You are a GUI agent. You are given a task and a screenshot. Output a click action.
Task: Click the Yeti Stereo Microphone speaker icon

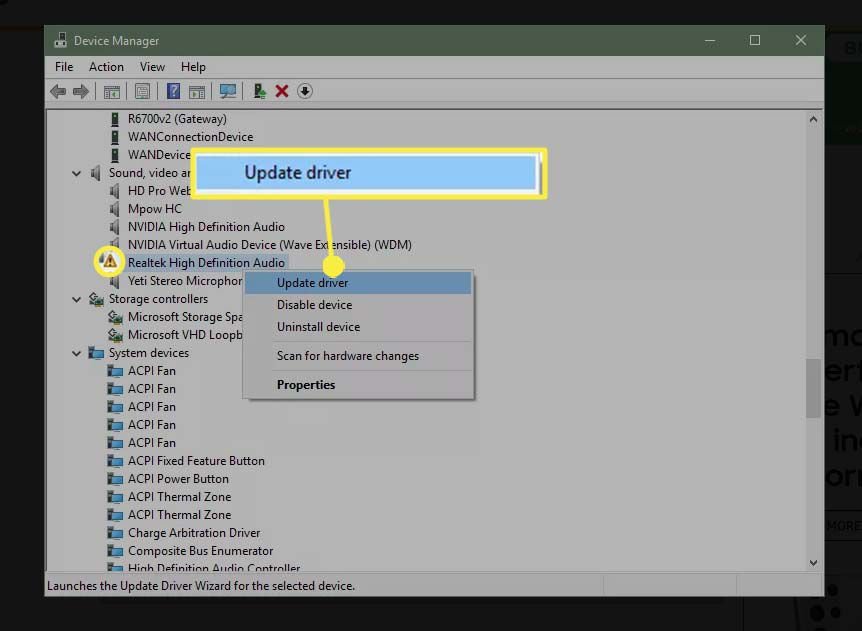pyautogui.click(x=114, y=282)
